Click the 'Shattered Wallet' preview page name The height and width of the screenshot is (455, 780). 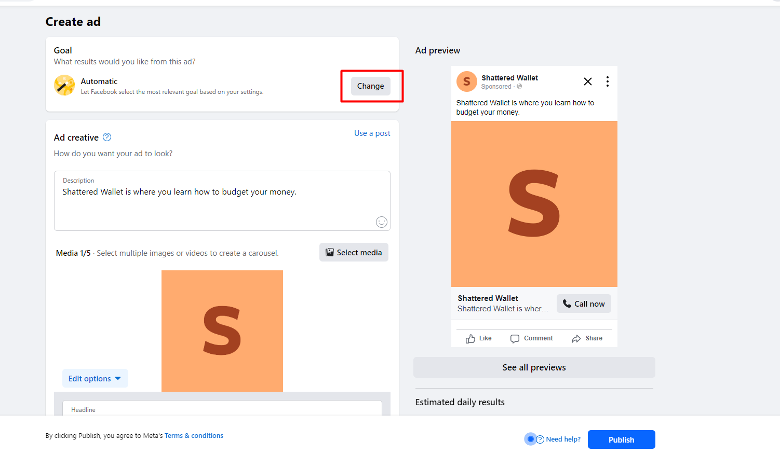(510, 78)
